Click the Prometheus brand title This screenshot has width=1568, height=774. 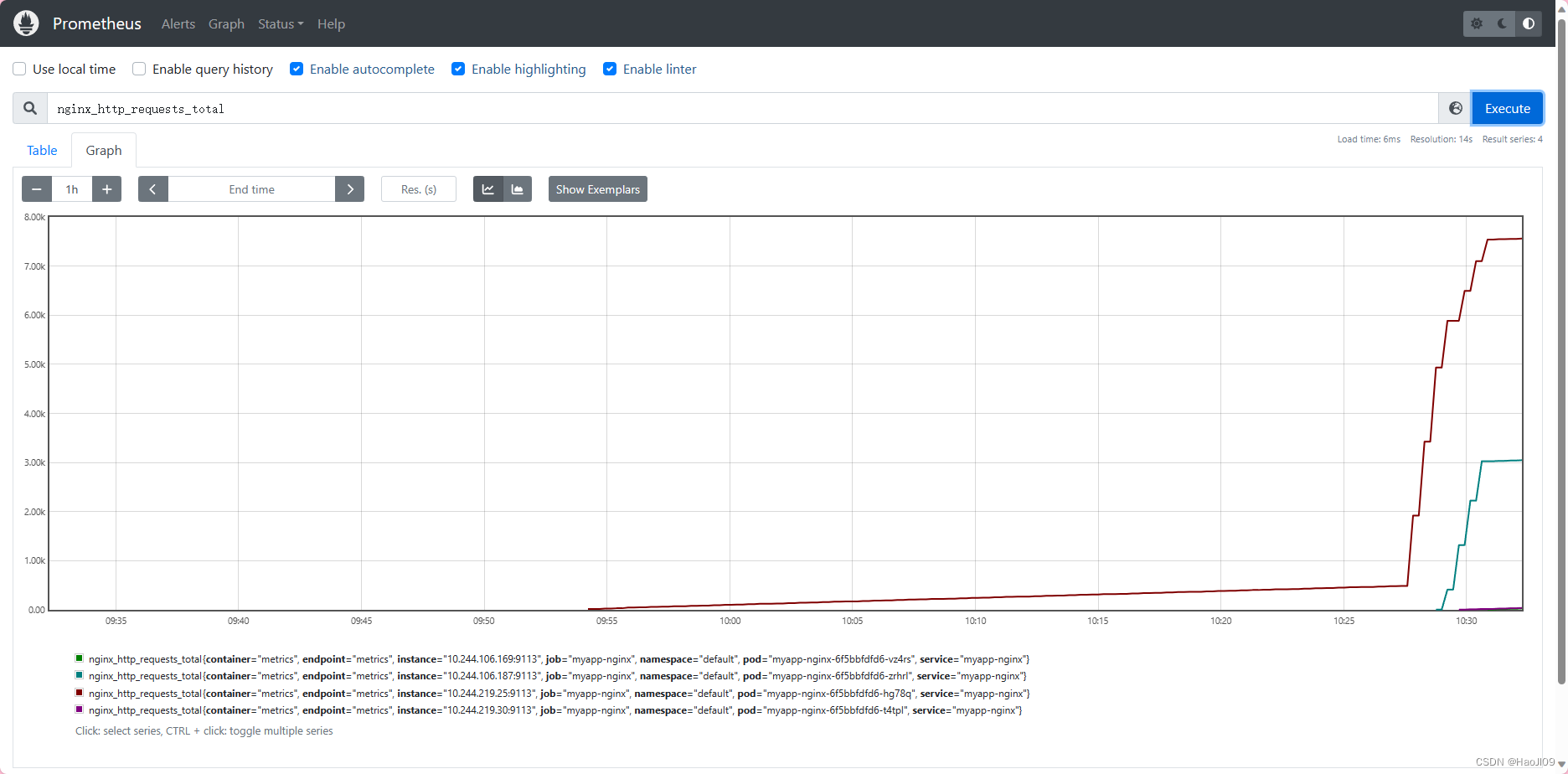97,23
